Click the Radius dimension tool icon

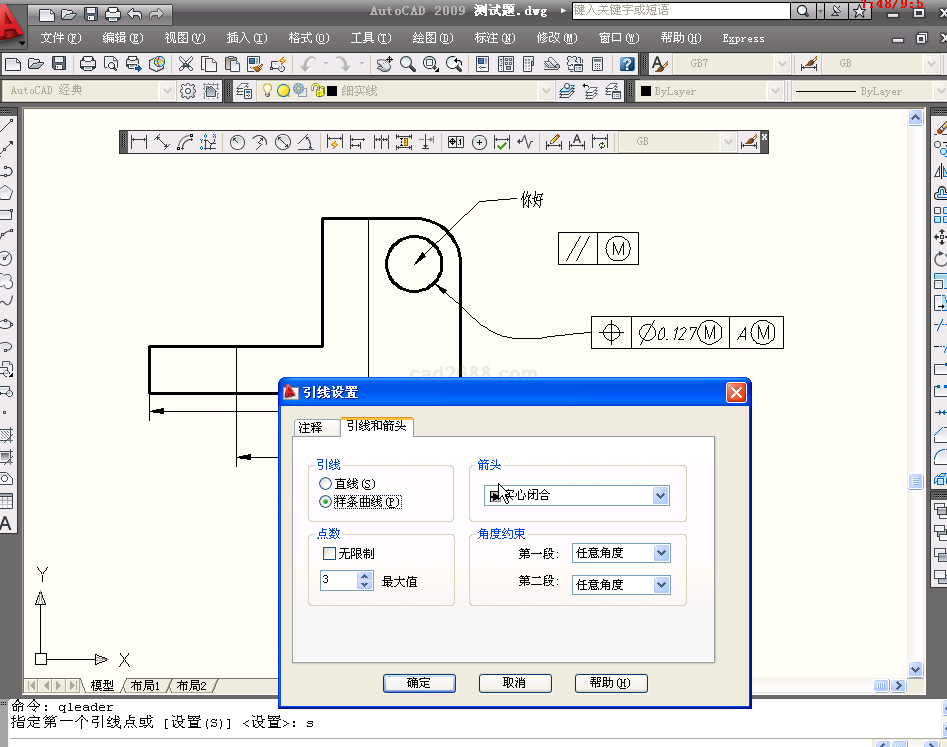(237, 142)
